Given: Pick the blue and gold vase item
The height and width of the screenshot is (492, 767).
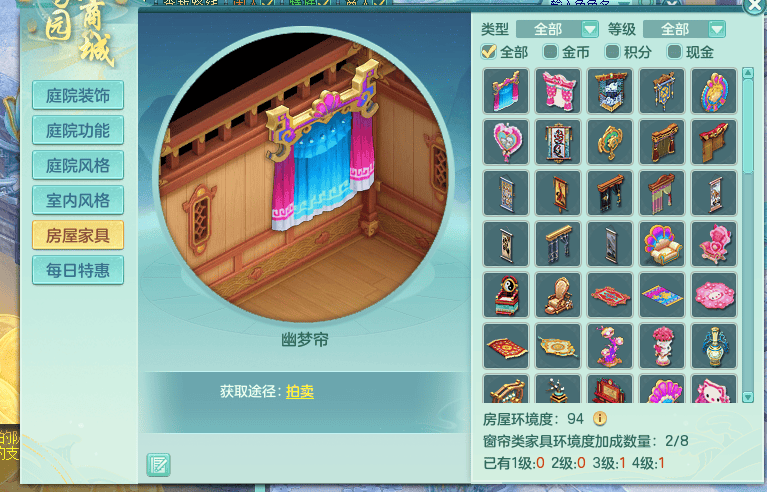Looking at the screenshot, I should click(x=714, y=346).
